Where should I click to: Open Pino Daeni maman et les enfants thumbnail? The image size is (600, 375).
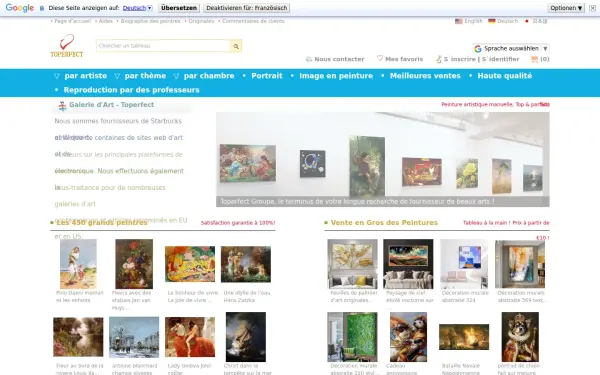tap(78, 264)
